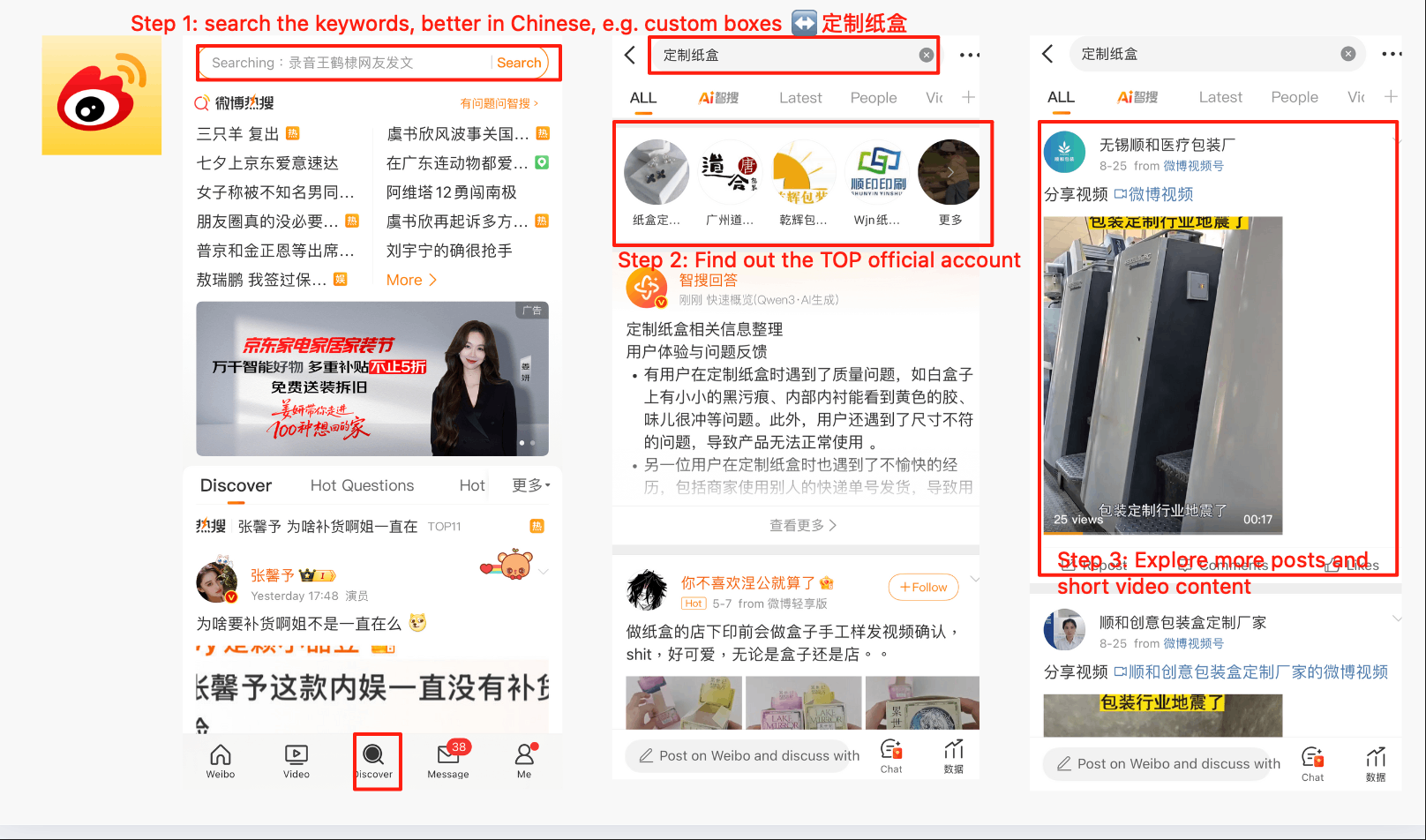Open hot search 七夕上京东爱意速达
1426x840 pixels.
point(267,163)
